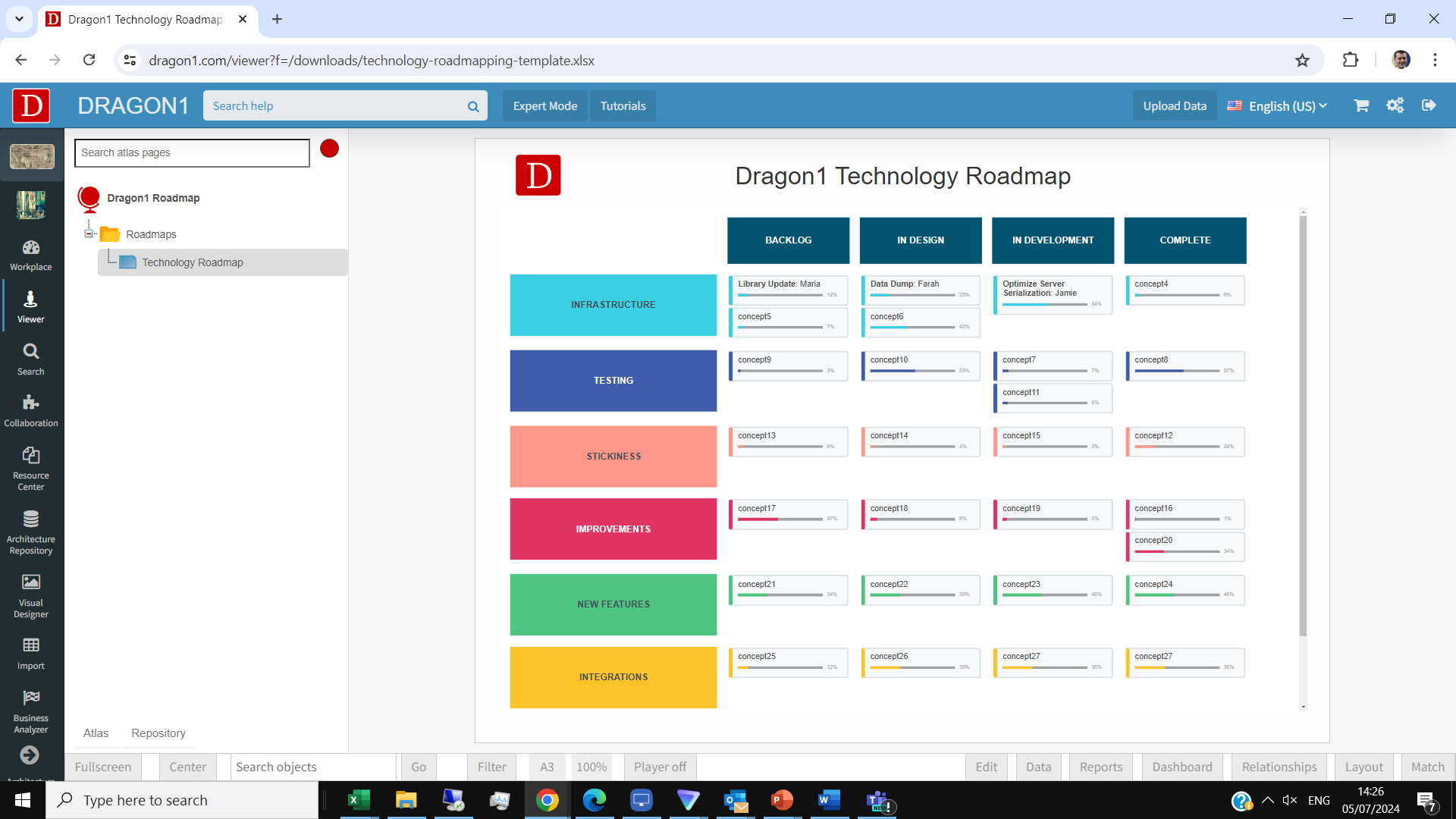Open the Relationships menu item
This screenshot has width=1456, height=819.
[1279, 767]
